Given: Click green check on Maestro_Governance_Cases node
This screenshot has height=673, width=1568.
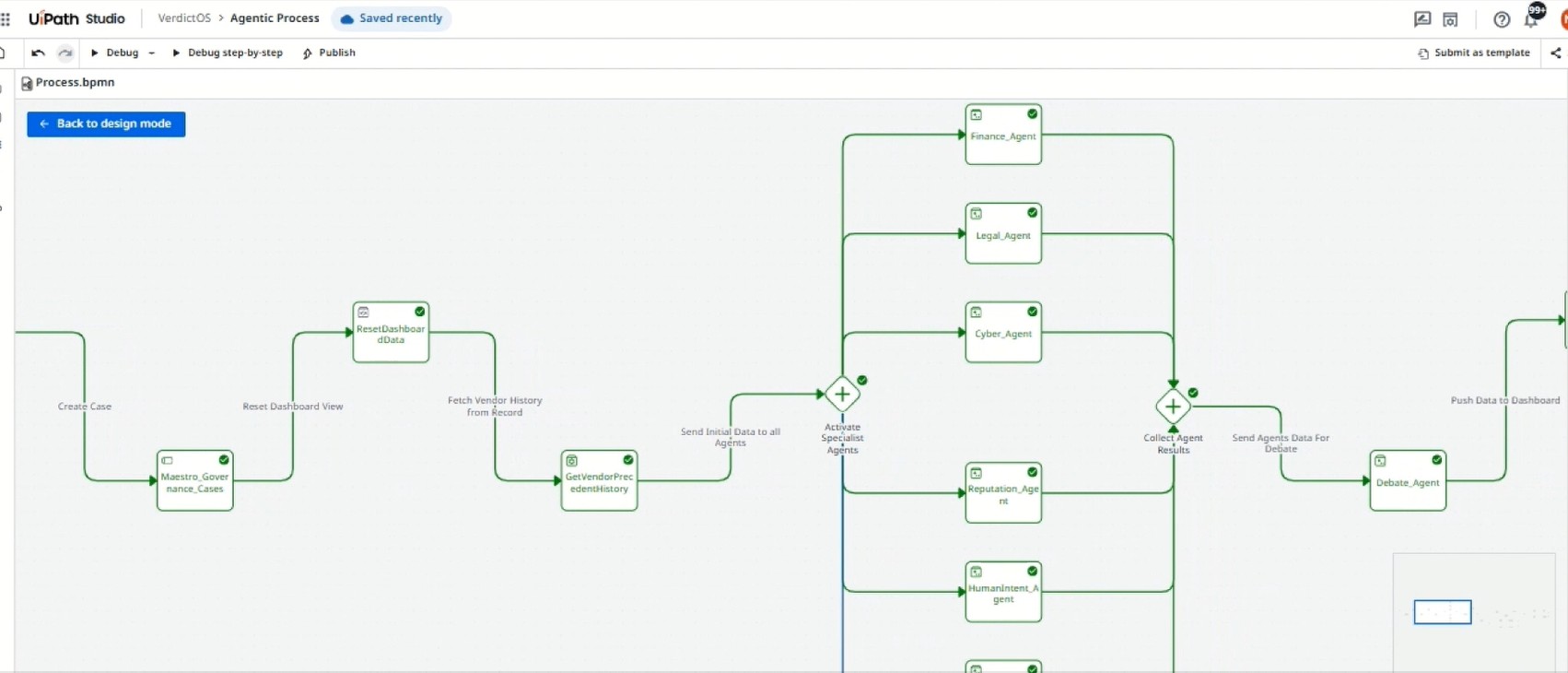Looking at the screenshot, I should (223, 460).
